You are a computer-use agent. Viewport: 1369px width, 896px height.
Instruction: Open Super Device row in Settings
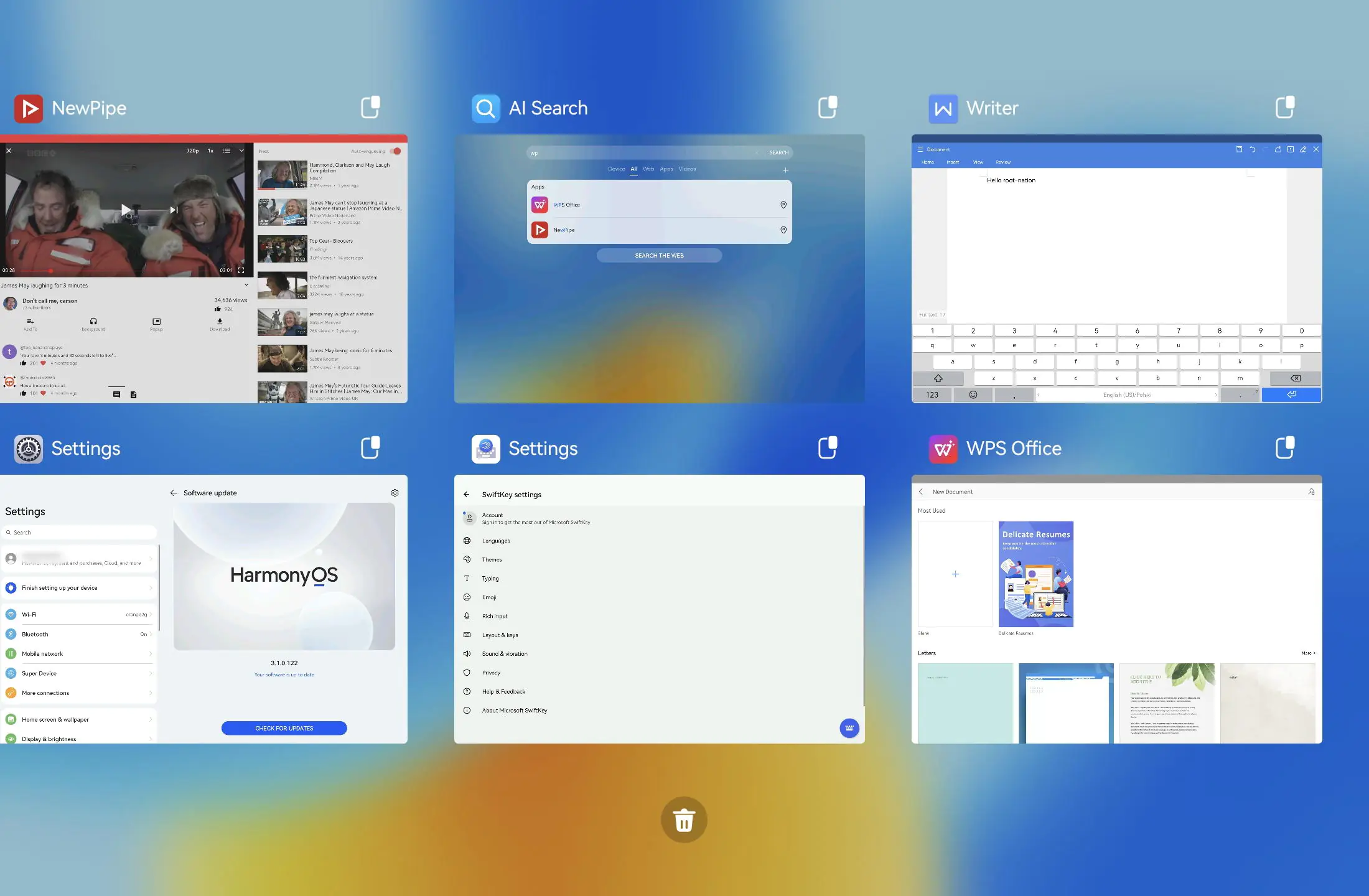click(79, 673)
